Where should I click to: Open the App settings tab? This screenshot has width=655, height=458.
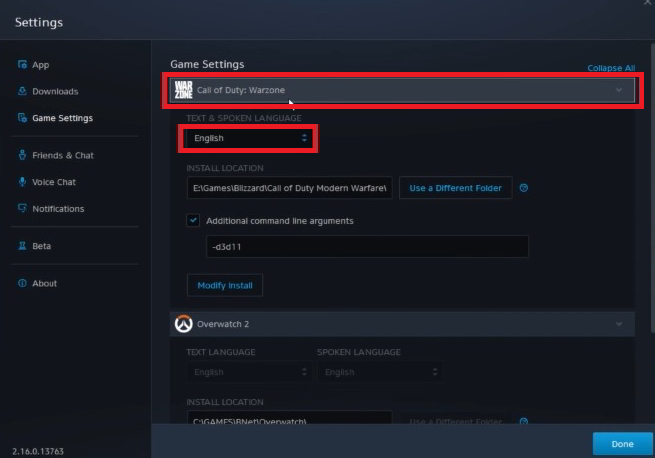click(x=41, y=65)
